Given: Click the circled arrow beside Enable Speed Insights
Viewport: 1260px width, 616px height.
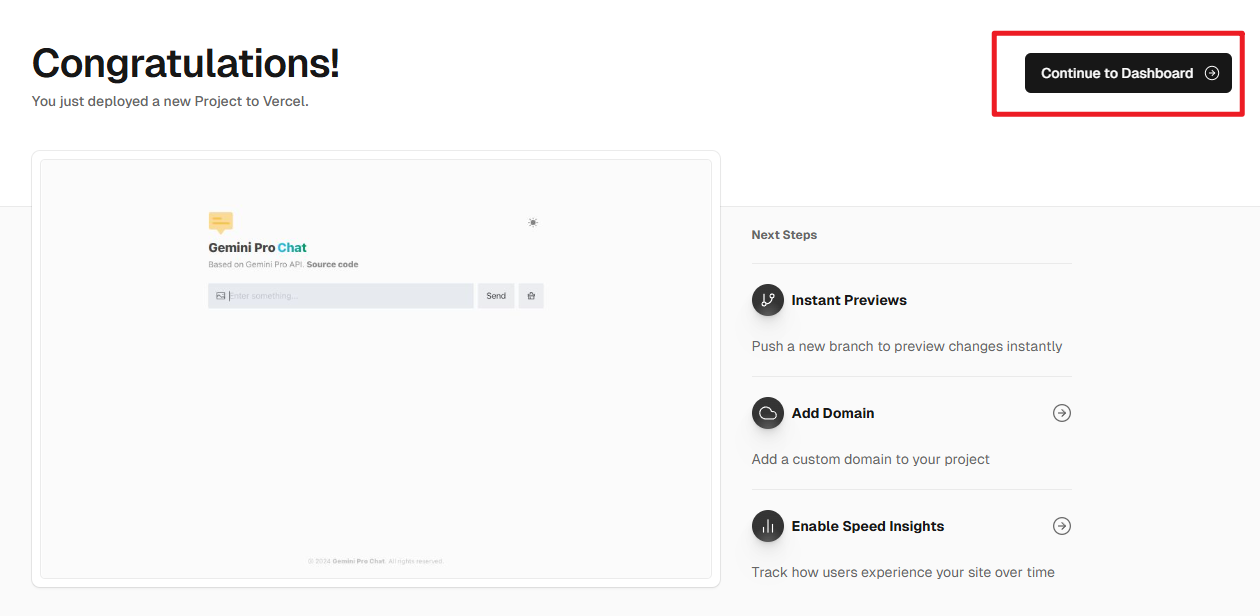Looking at the screenshot, I should tap(1062, 526).
